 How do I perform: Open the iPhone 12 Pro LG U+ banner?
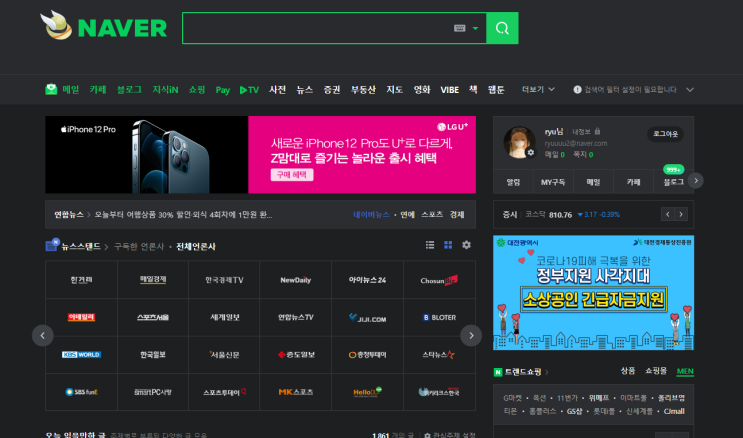click(260, 155)
